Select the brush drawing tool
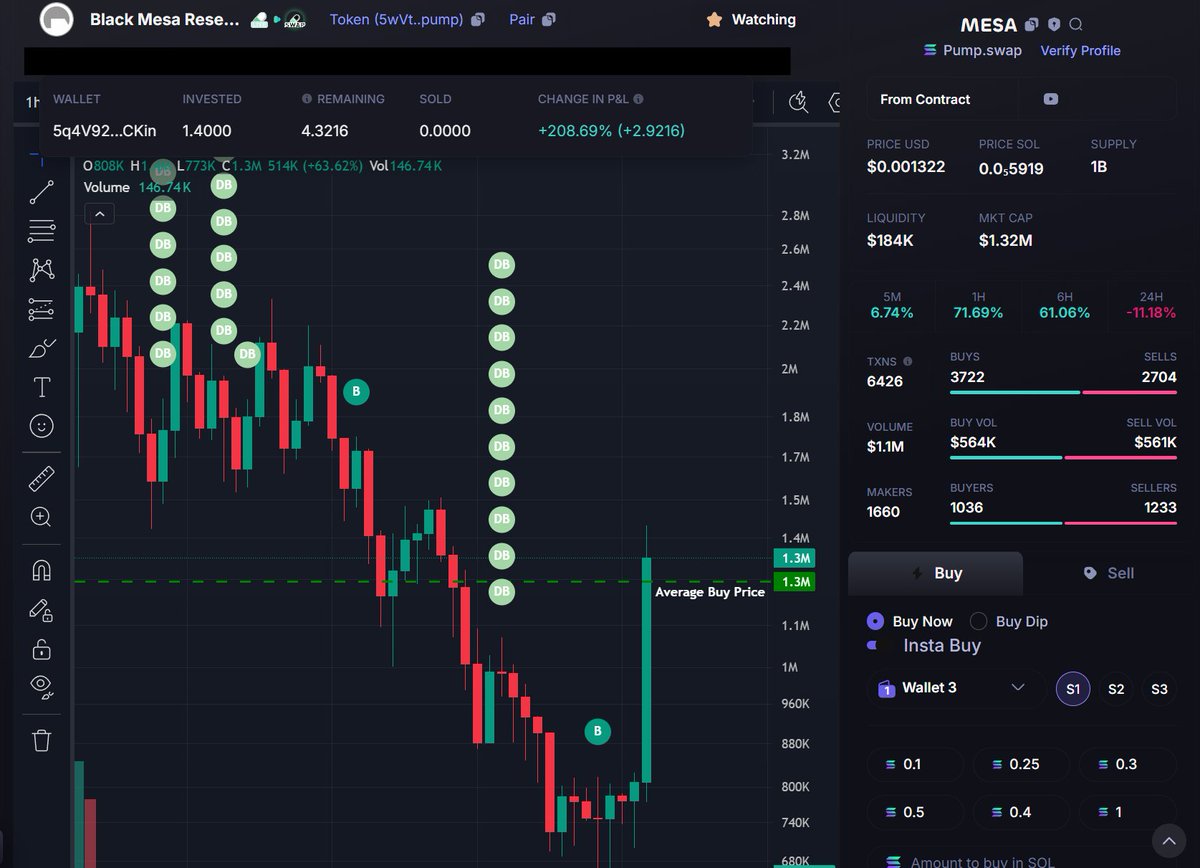Viewport: 1200px width, 868px height. [x=41, y=348]
